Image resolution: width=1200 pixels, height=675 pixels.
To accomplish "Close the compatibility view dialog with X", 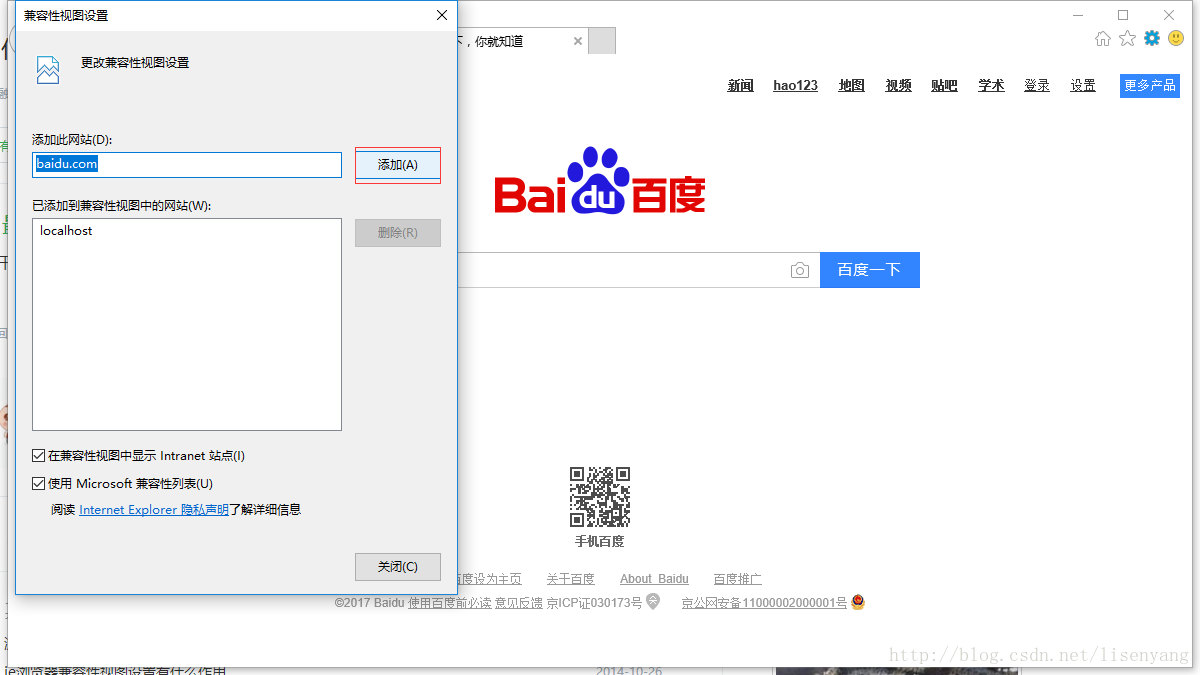I will [x=441, y=15].
